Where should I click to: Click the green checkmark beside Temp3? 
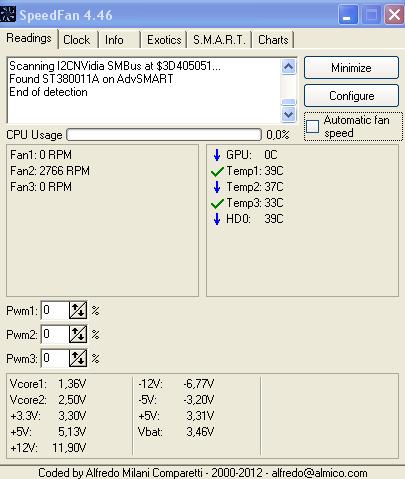[x=217, y=203]
